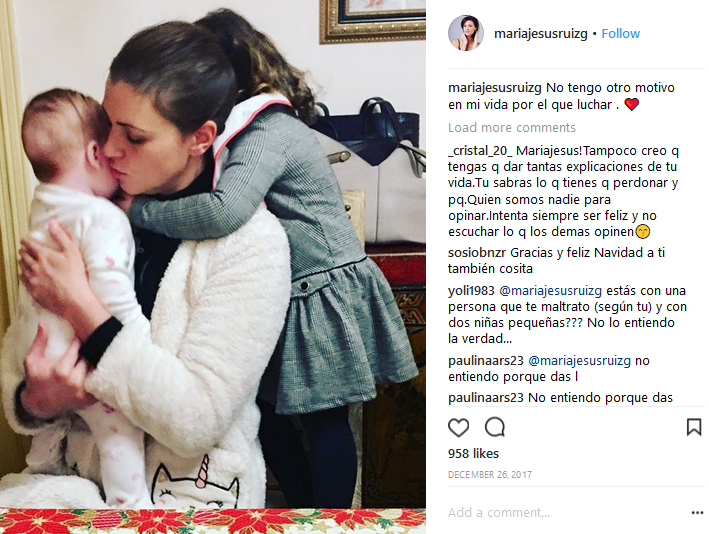709x534 pixels.
Task: Open yoli1983 commenter profile
Action: click(x=471, y=290)
